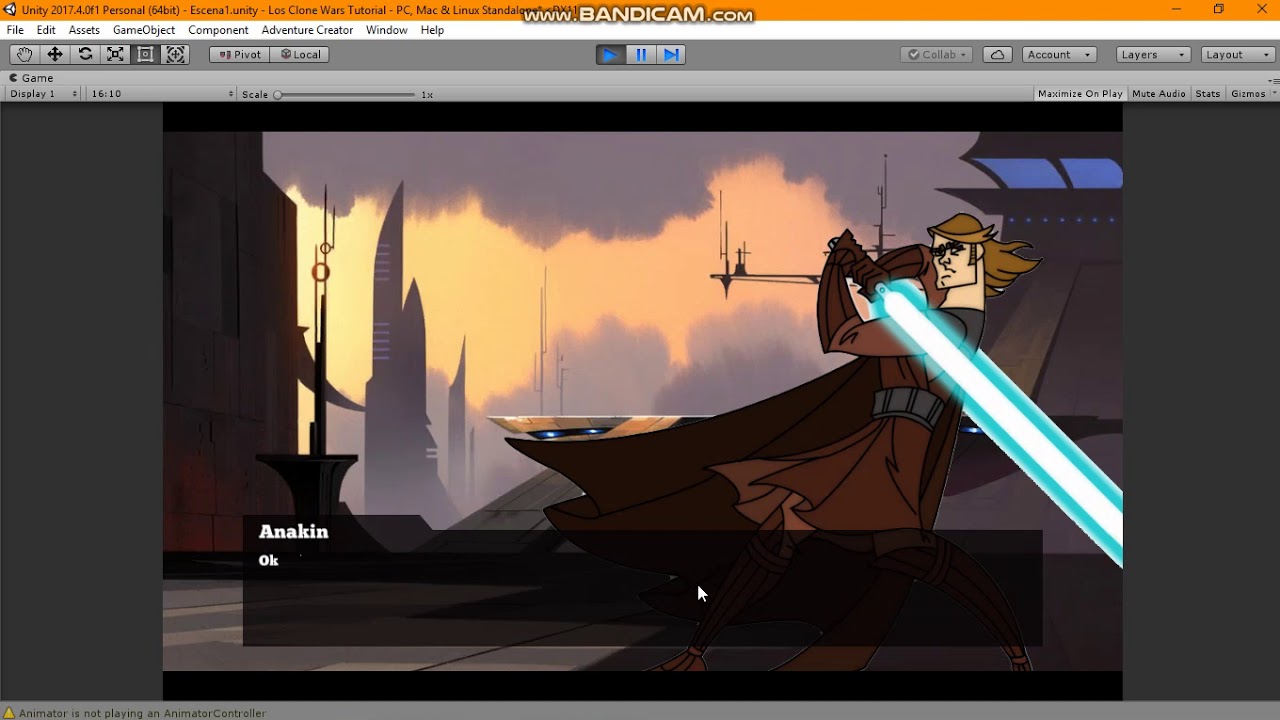This screenshot has height=720, width=1280.
Task: Open the Cloud services panel
Action: tap(997, 55)
